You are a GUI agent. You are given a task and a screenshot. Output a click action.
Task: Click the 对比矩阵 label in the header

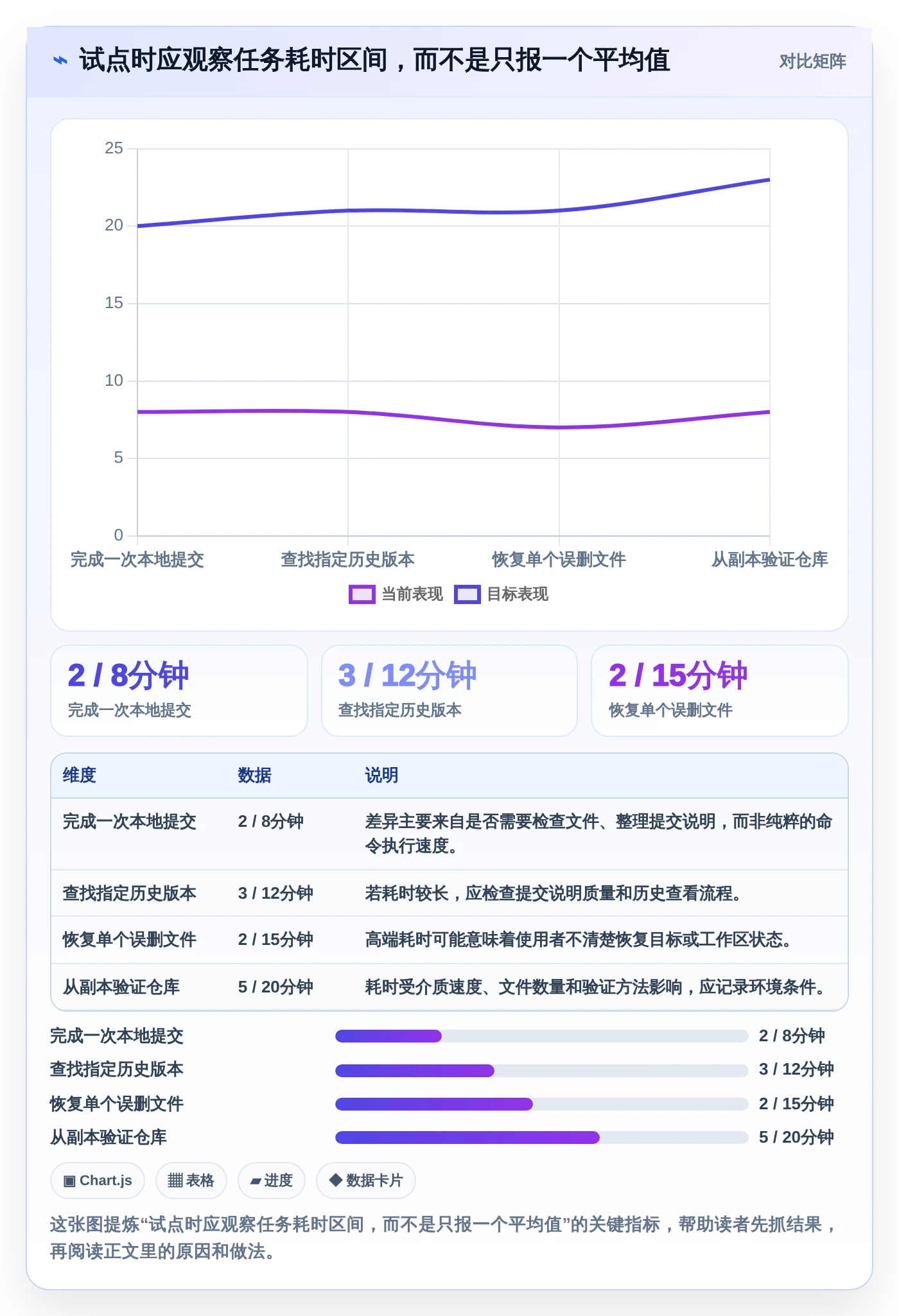812,62
